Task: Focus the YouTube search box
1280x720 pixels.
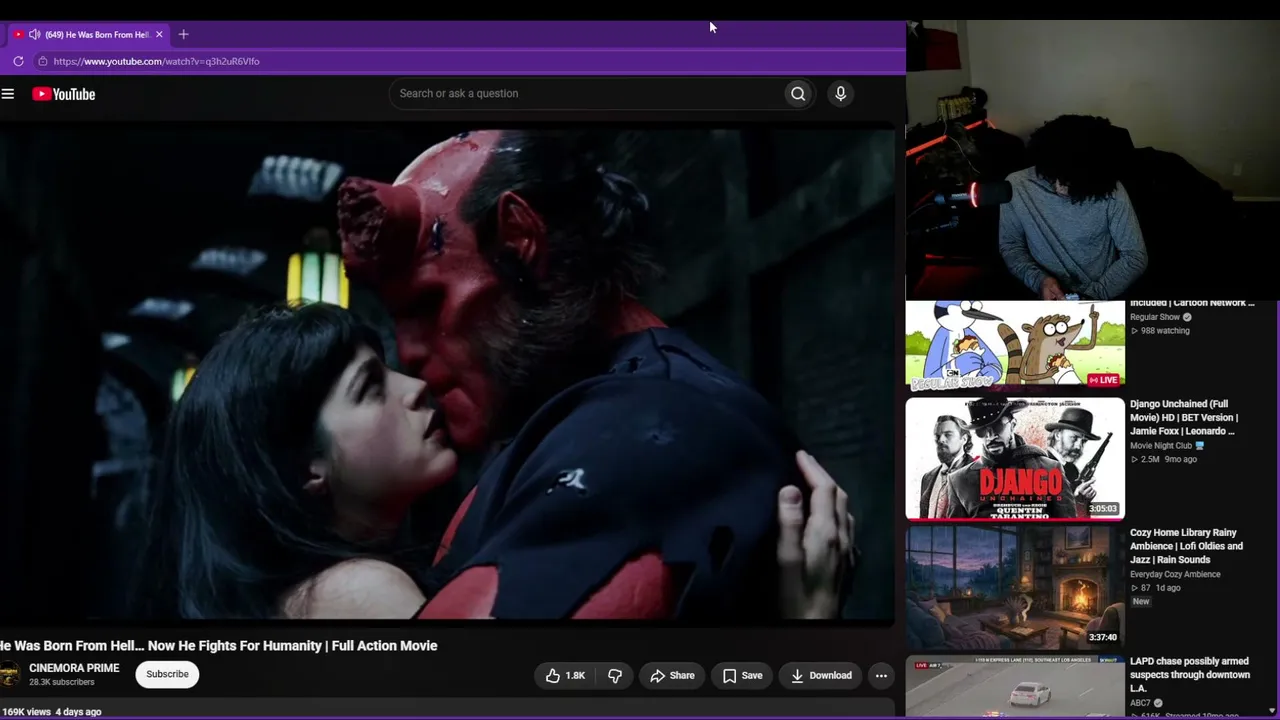Action: click(x=587, y=94)
